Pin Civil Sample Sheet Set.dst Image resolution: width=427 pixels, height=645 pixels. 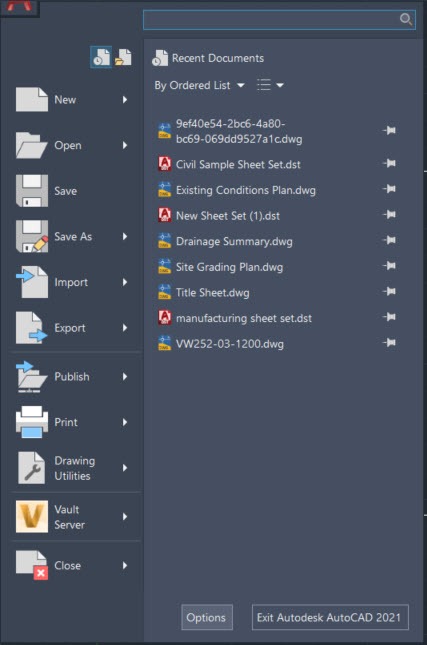(389, 163)
